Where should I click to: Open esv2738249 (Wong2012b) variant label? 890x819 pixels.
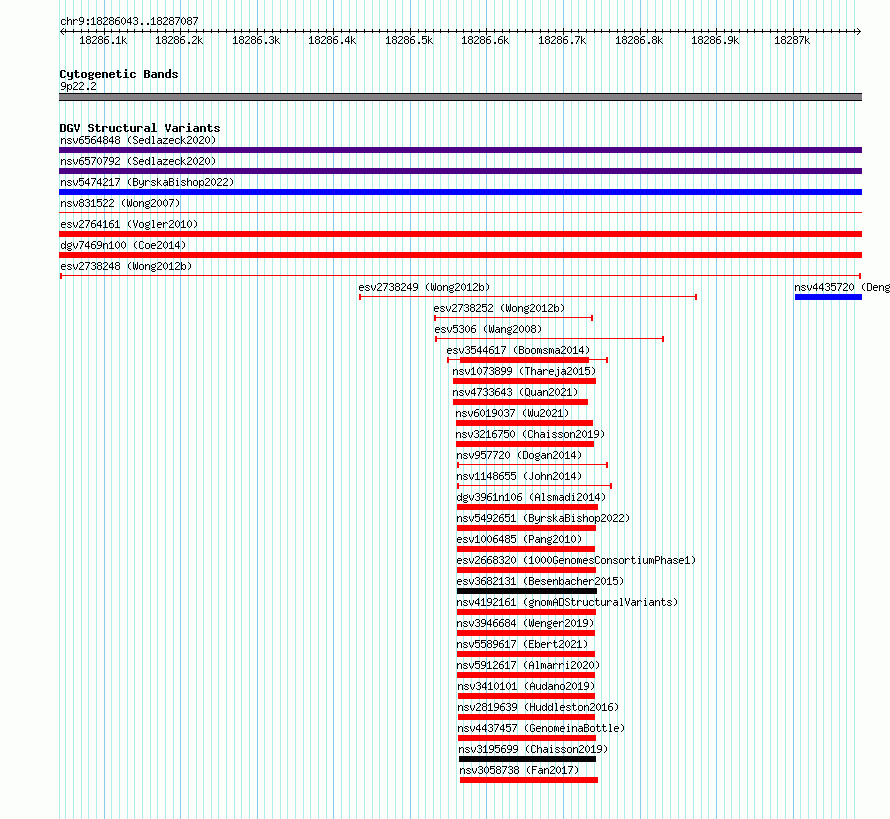424,287
